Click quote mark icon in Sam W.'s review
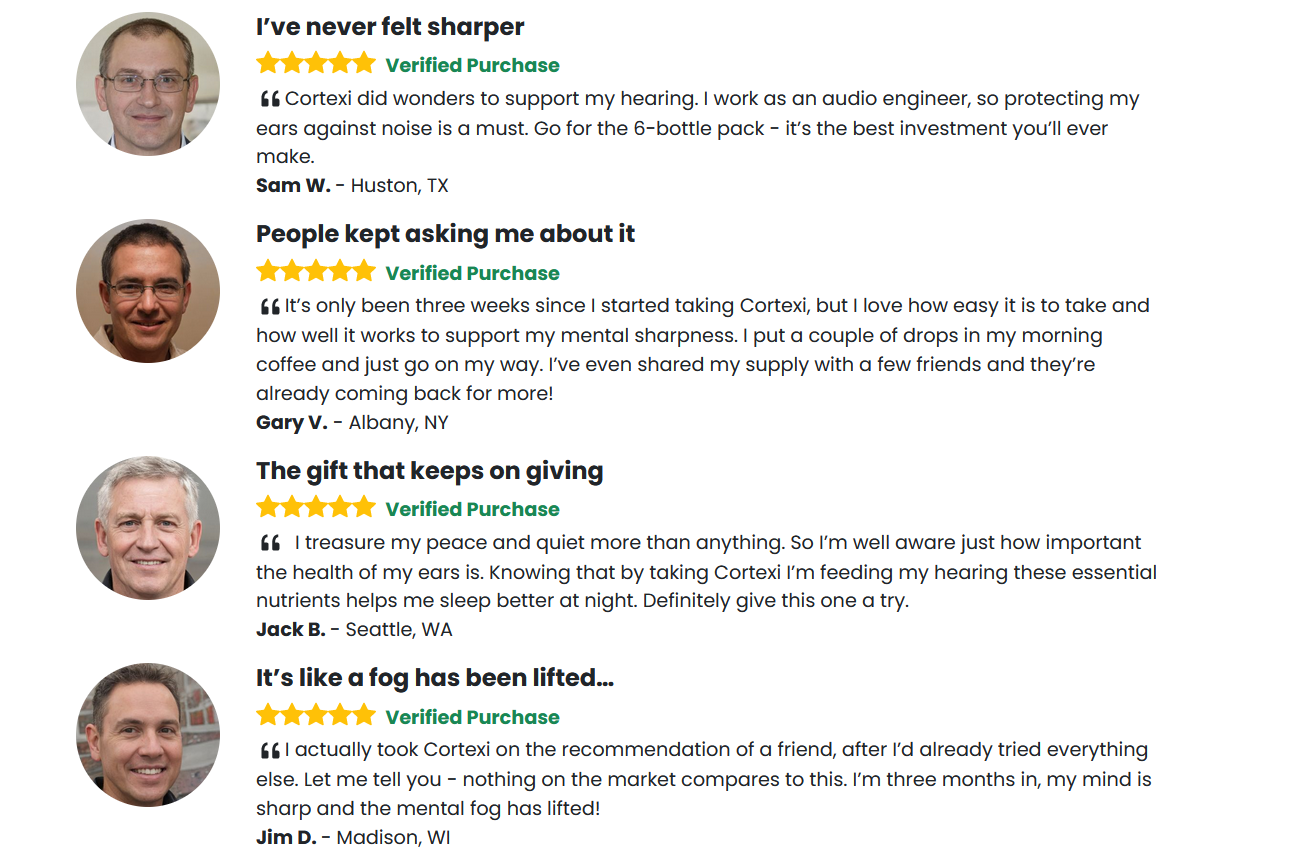This screenshot has height=861, width=1299. 269,99
